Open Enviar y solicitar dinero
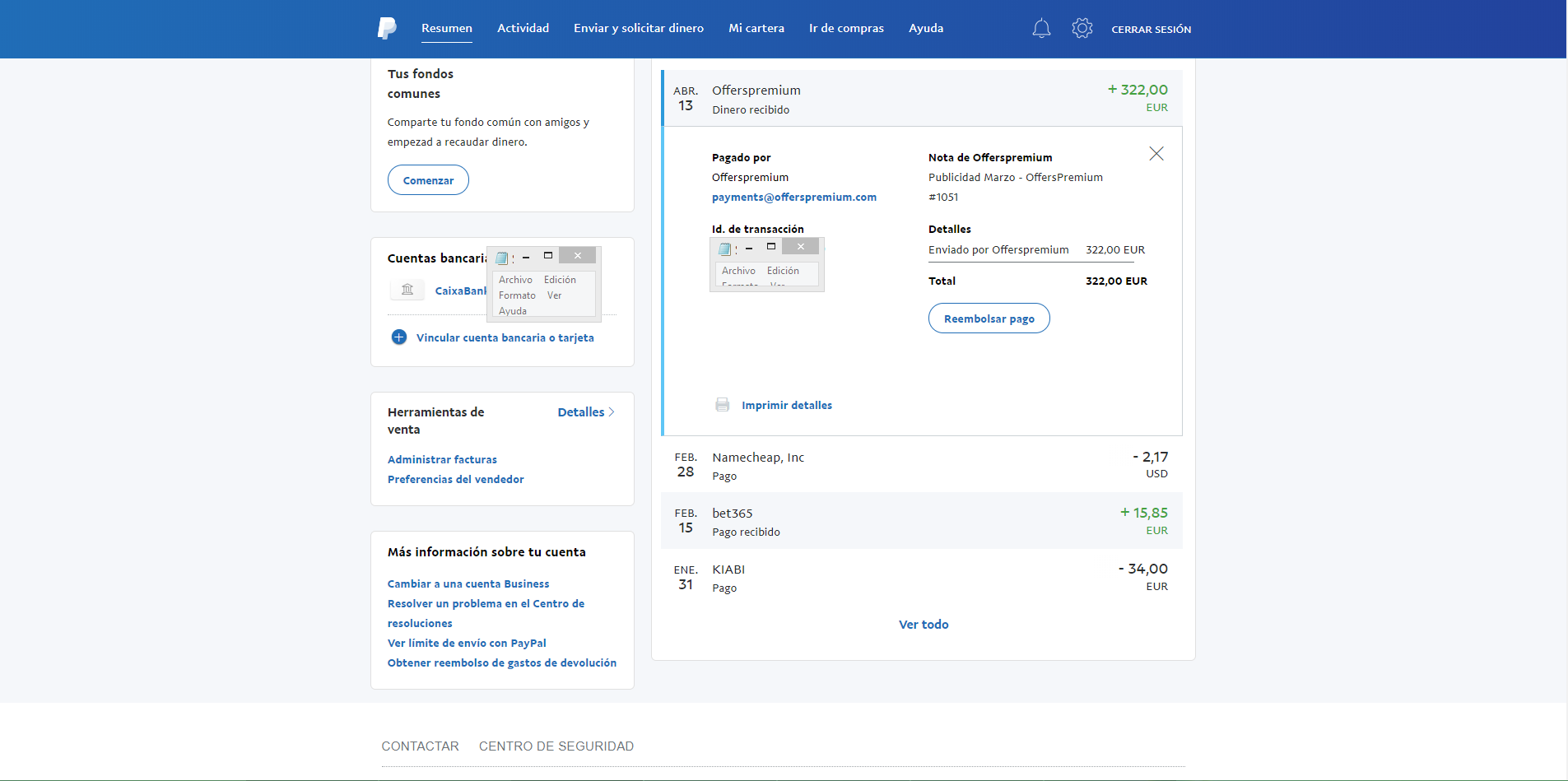This screenshot has height=781, width=1568. click(x=639, y=28)
